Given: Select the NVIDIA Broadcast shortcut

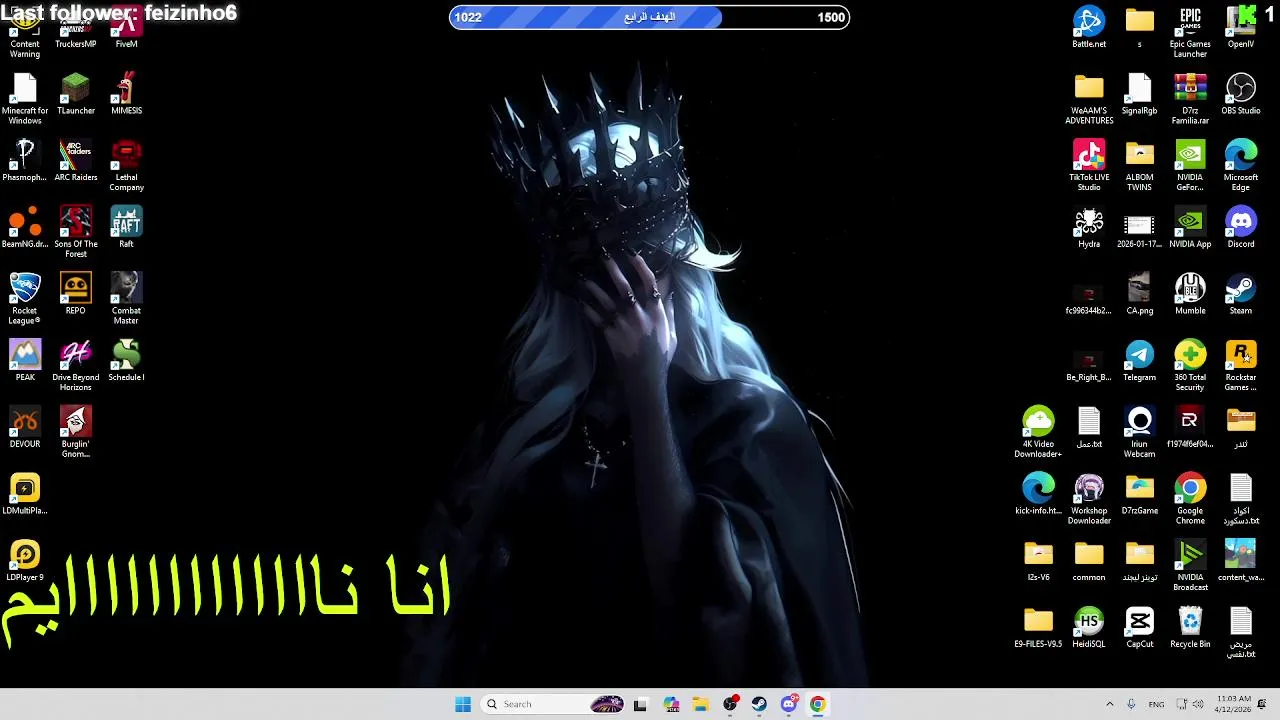Looking at the screenshot, I should click(x=1190, y=565).
